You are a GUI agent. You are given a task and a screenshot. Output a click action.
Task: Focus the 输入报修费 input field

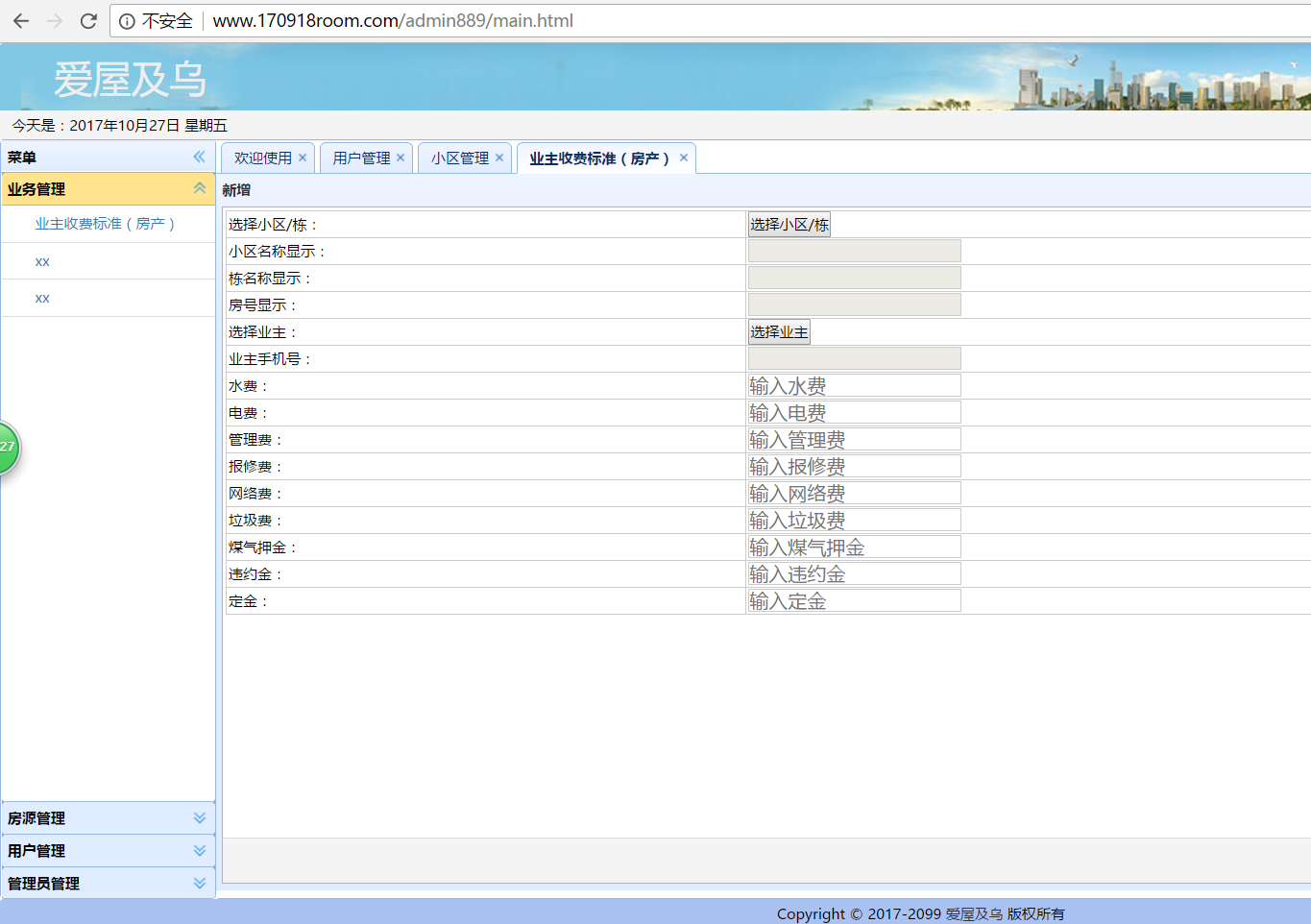(854, 467)
